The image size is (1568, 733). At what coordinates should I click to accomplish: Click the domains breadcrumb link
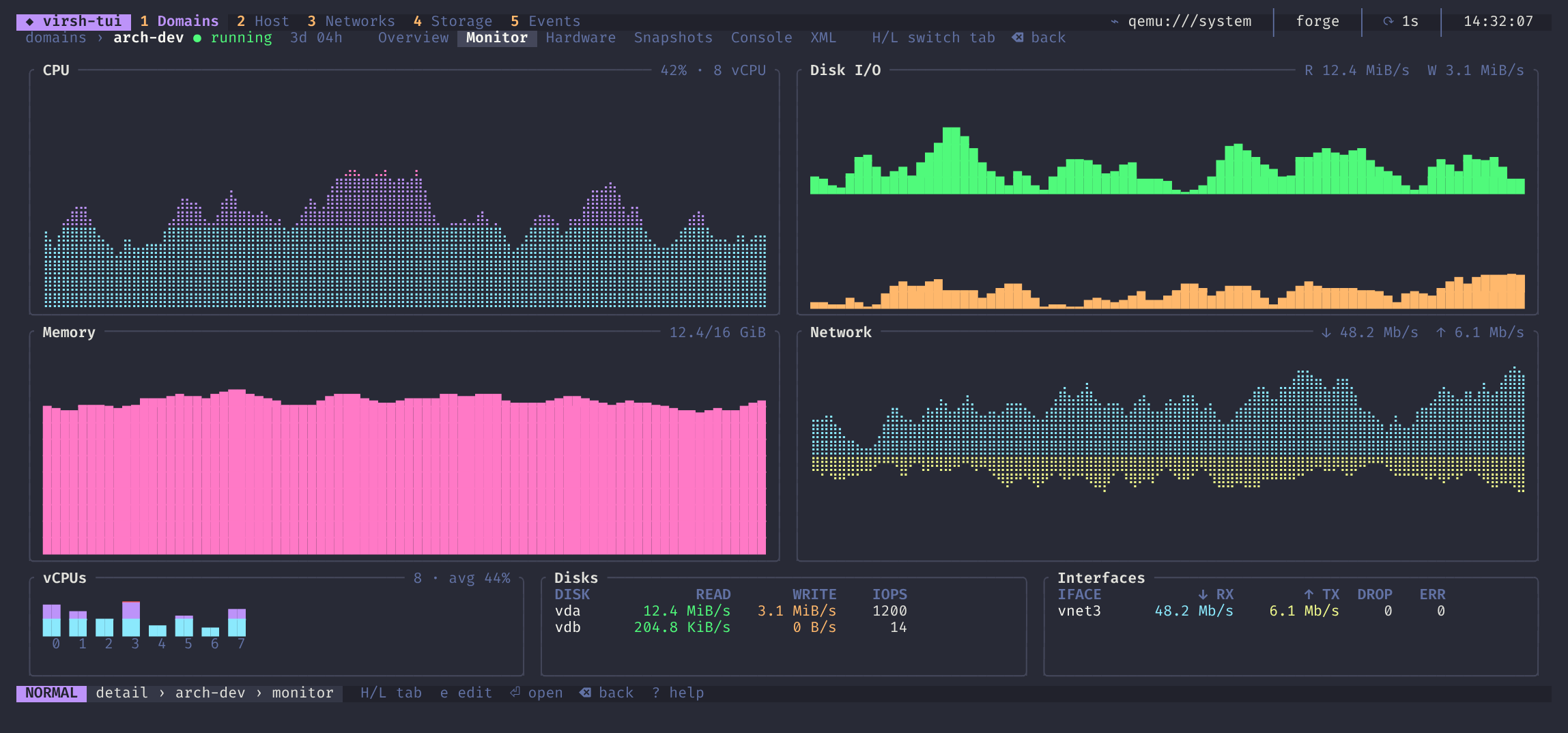pyautogui.click(x=56, y=38)
